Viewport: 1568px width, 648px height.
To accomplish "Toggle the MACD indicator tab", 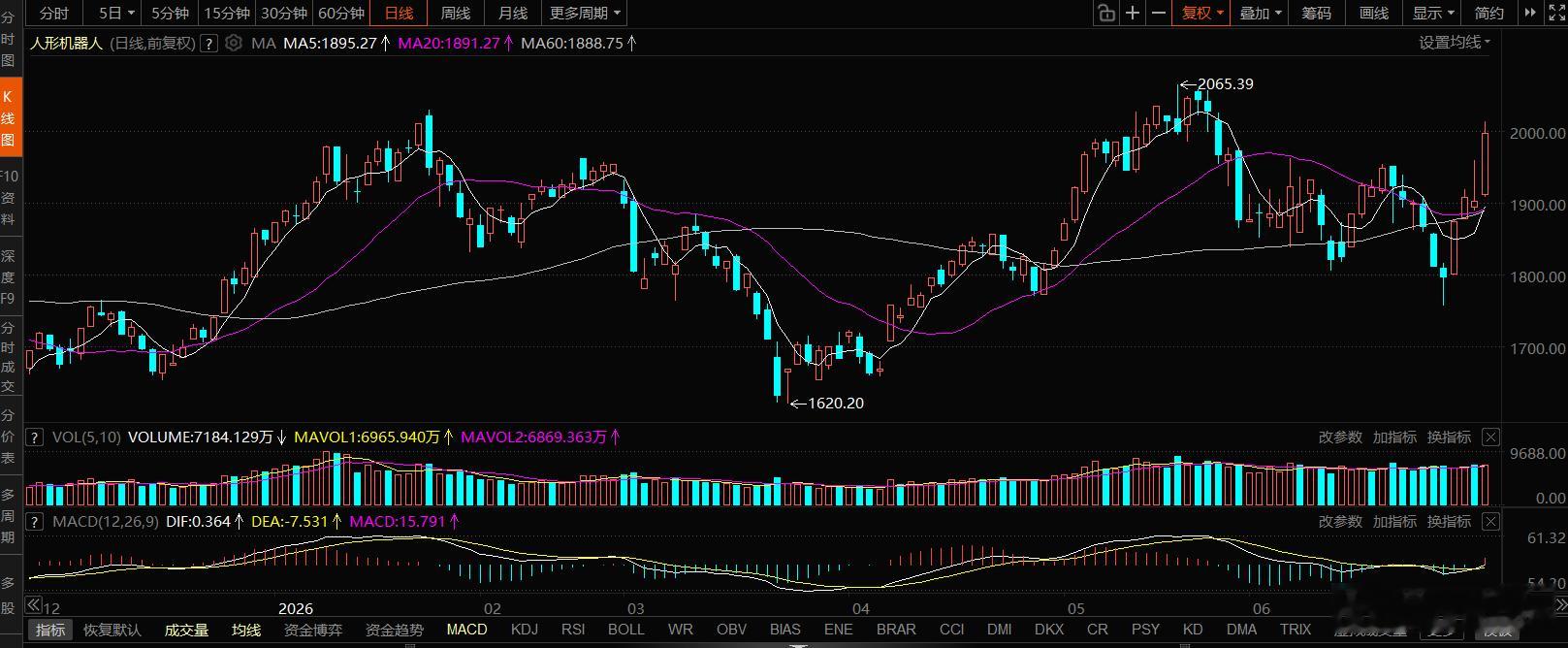I will point(466,630).
